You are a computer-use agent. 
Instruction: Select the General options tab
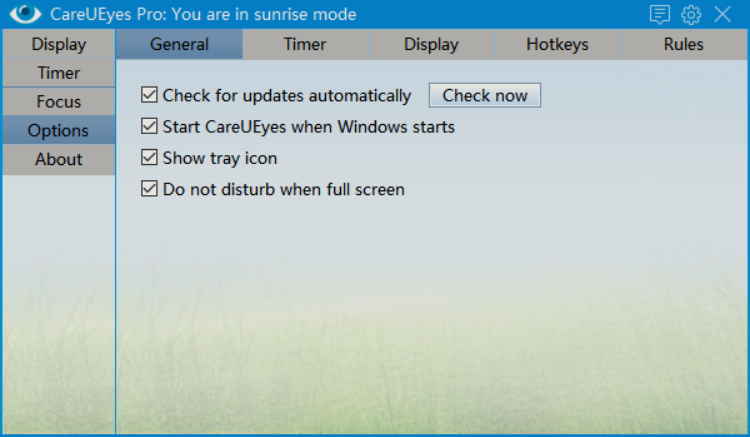(179, 44)
